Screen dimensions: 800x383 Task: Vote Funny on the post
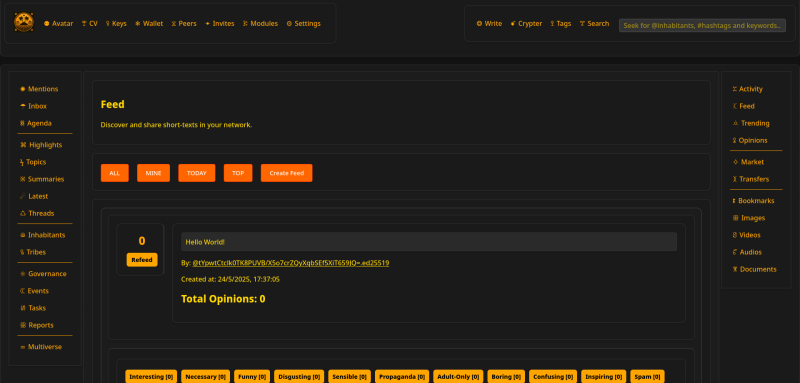click(x=252, y=377)
